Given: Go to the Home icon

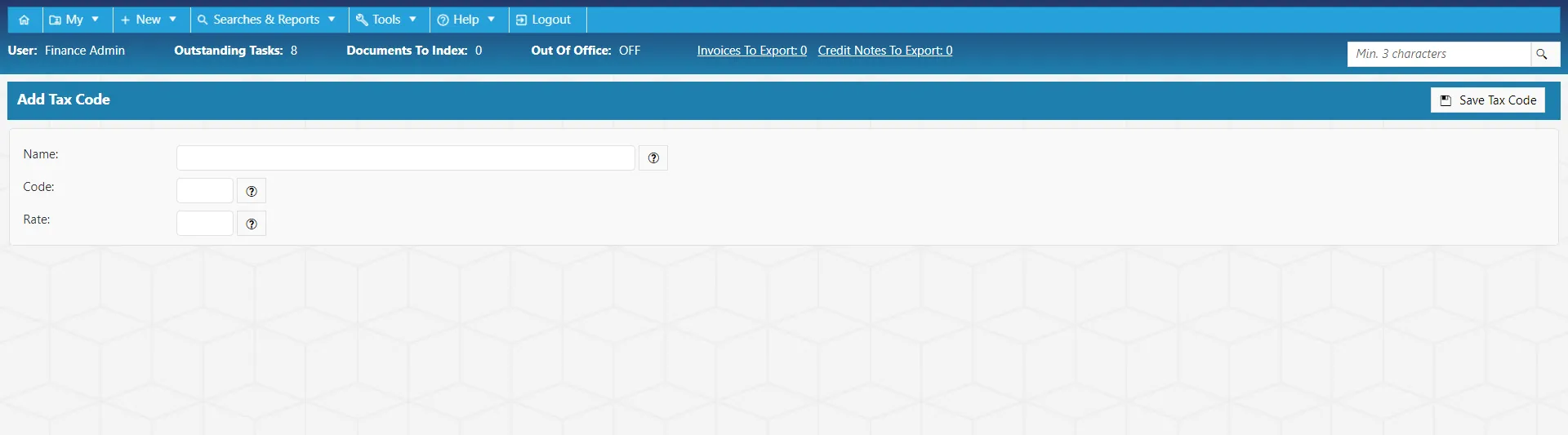Looking at the screenshot, I should coord(24,20).
